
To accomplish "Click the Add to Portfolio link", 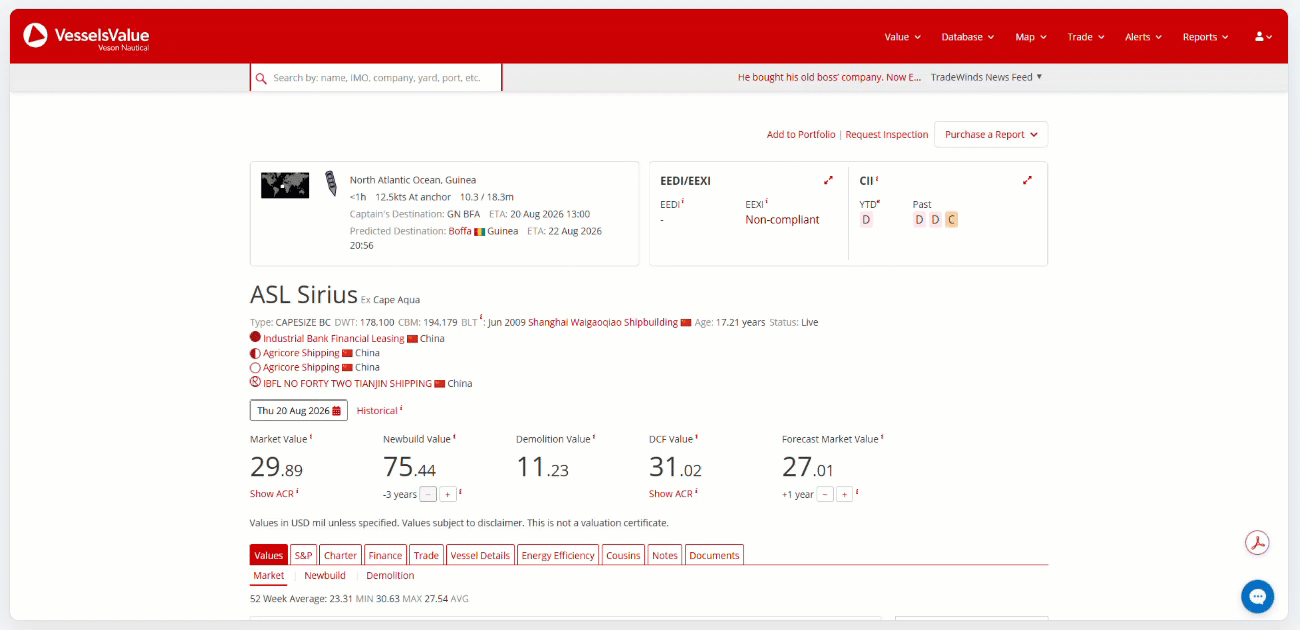I will point(801,135).
